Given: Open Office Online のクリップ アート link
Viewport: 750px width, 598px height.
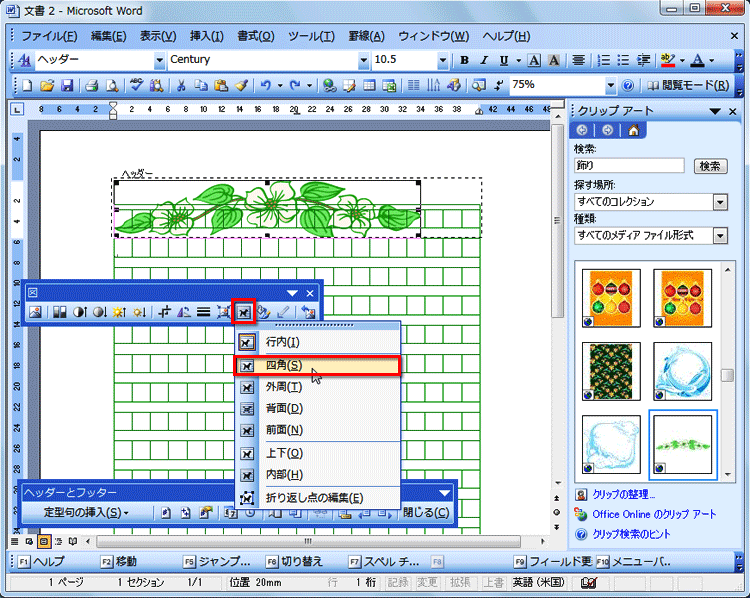Looking at the screenshot, I should [654, 514].
